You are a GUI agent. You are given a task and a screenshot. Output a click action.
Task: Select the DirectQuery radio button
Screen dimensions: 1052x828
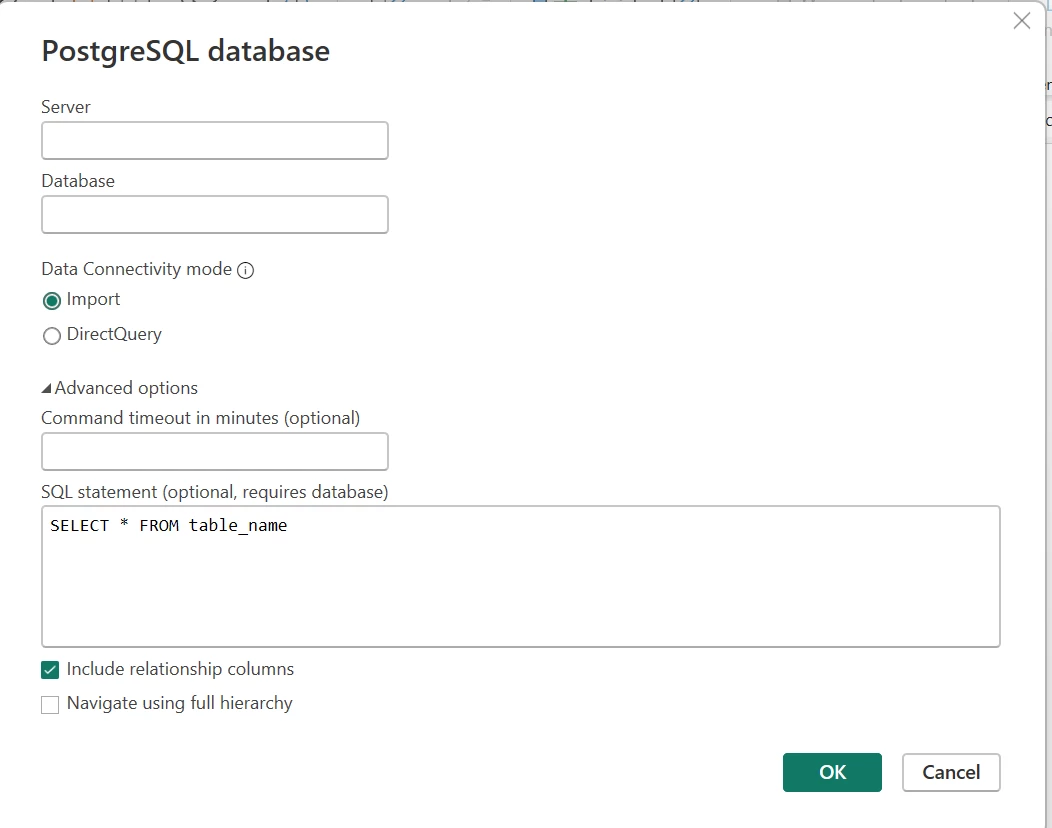pyautogui.click(x=52, y=335)
